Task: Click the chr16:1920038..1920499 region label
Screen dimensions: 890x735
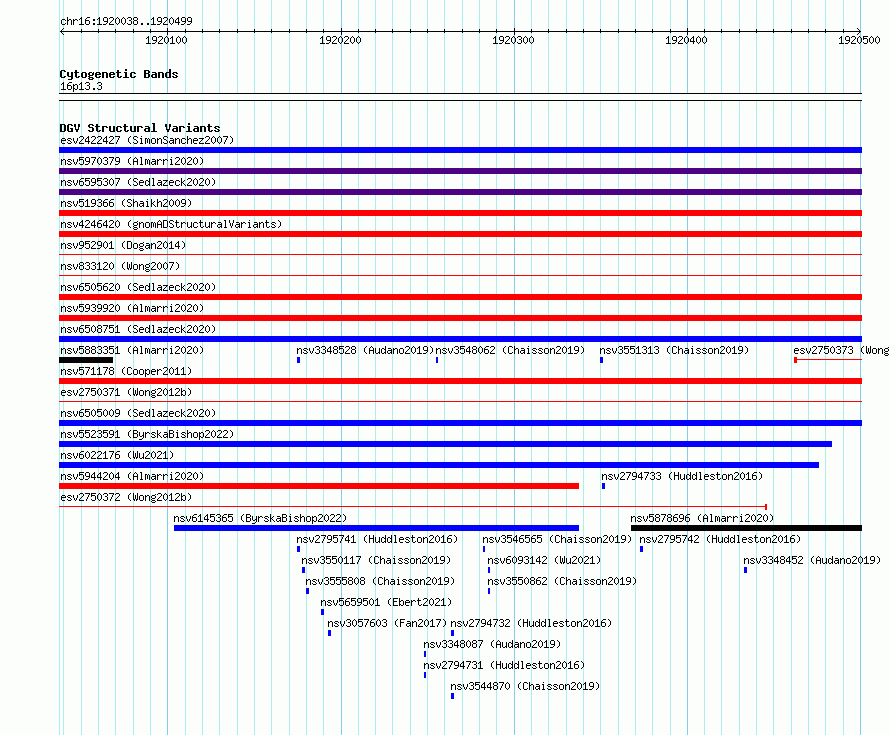Action: point(126,21)
